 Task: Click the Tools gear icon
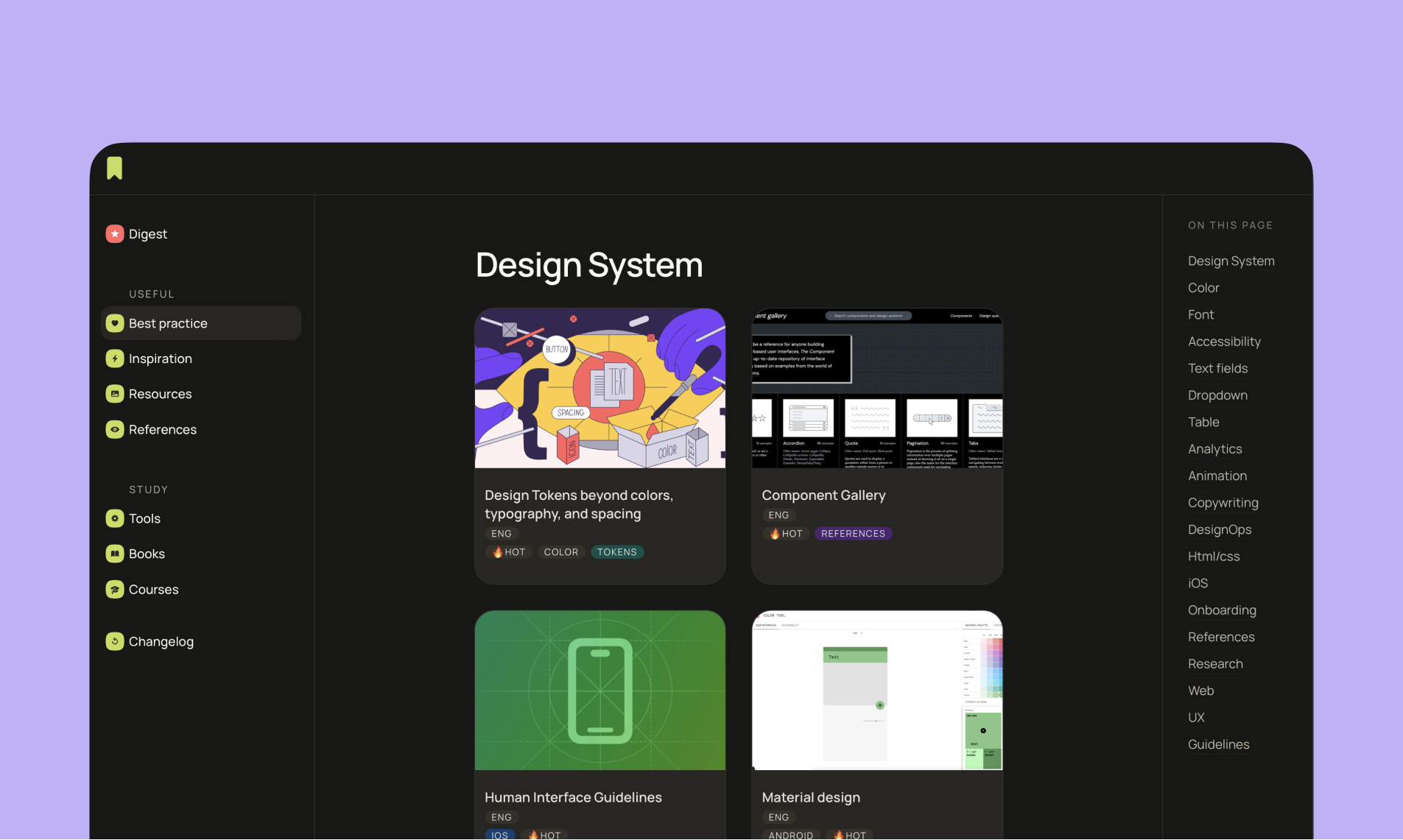(x=115, y=518)
